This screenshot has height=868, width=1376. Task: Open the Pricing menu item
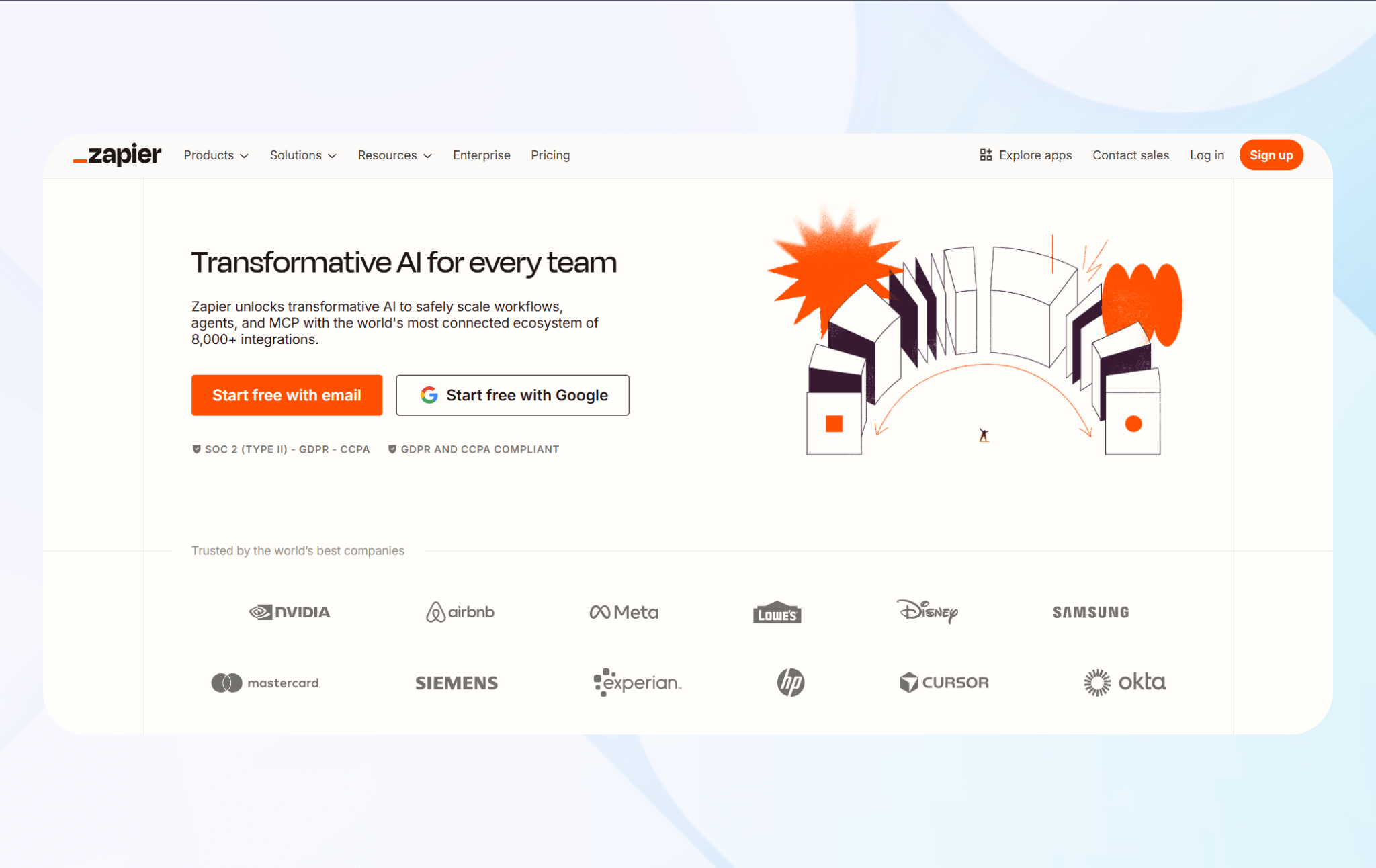click(550, 155)
